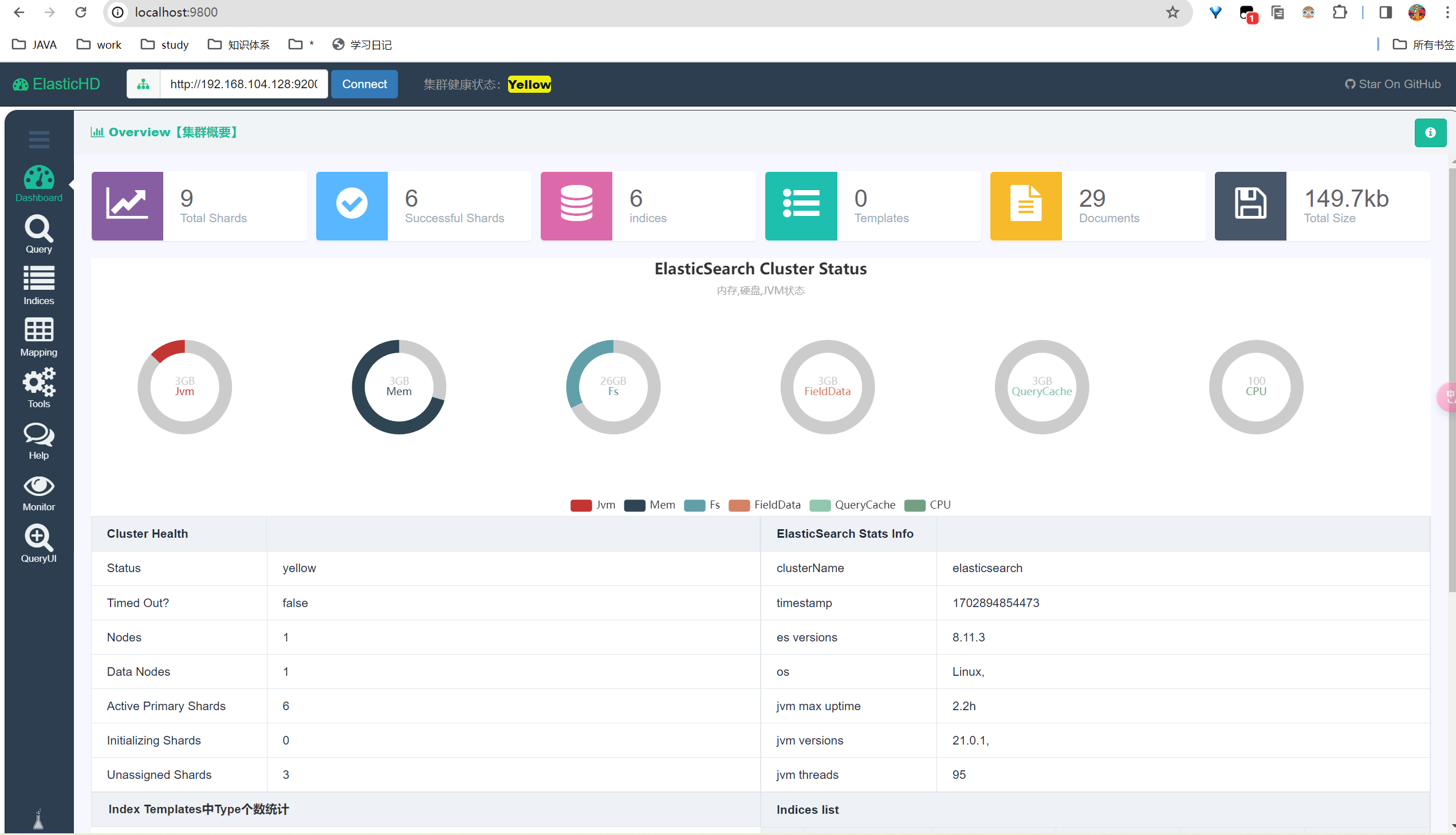The height and width of the screenshot is (835, 1456).
Task: Open the Dashboard sidebar item
Action: [39, 183]
